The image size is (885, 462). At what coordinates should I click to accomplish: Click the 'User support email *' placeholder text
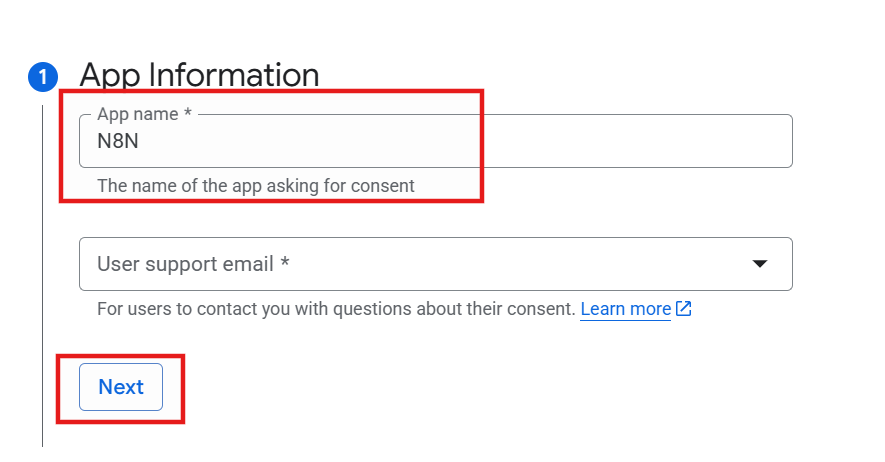click(x=193, y=264)
